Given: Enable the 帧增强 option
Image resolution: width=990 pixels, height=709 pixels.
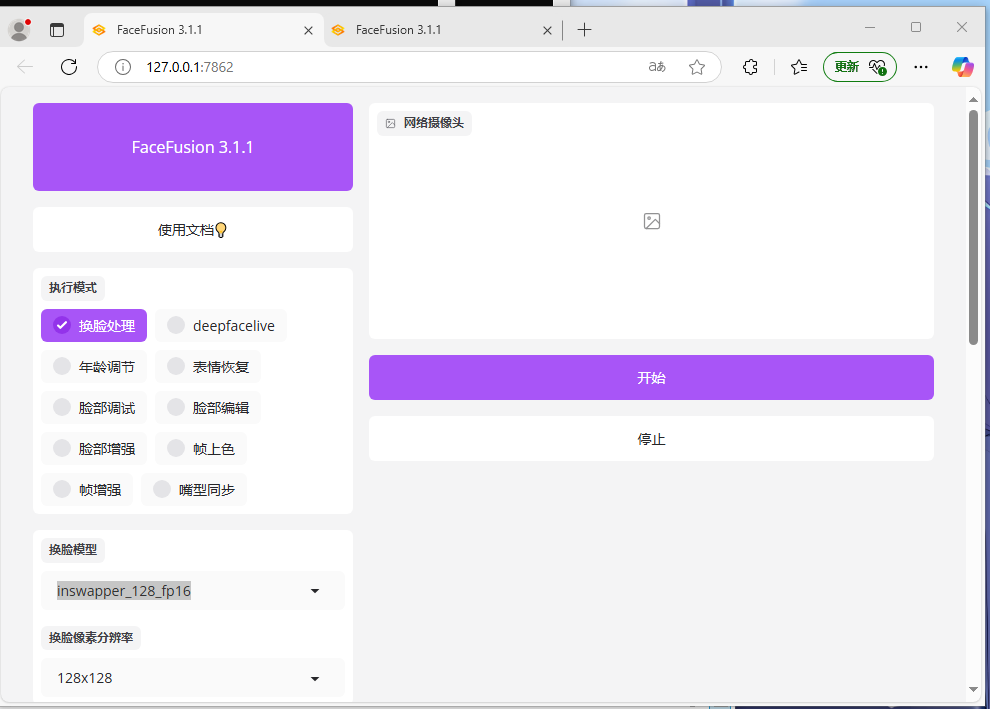Looking at the screenshot, I should tap(87, 490).
